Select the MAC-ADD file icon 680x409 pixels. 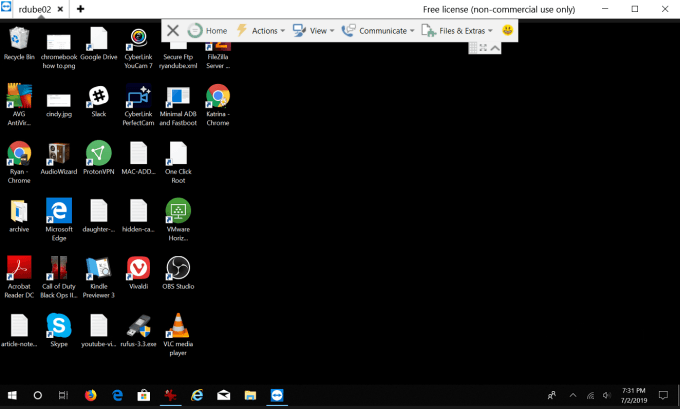pos(138,158)
